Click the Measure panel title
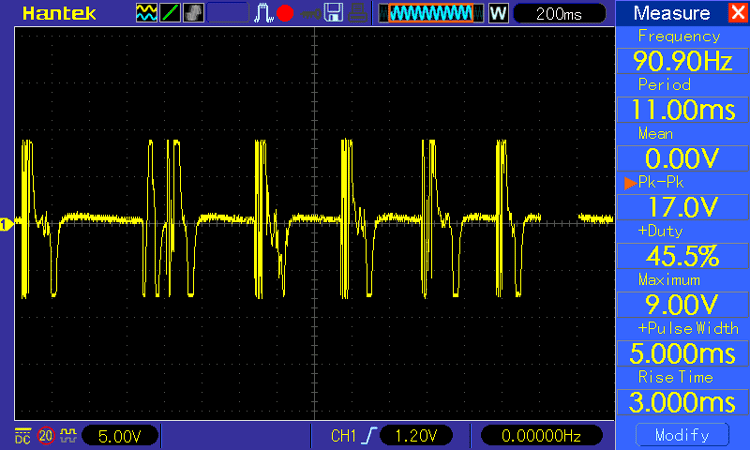The height and width of the screenshot is (450, 750). pos(672,13)
